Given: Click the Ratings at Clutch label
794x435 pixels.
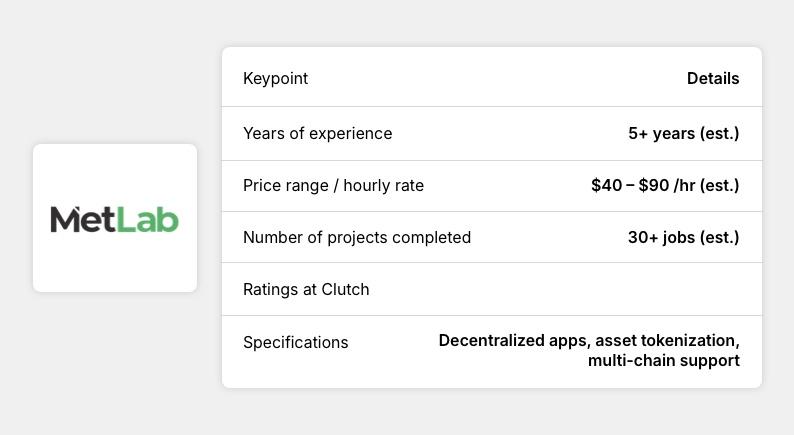Looking at the screenshot, I should coord(306,290).
